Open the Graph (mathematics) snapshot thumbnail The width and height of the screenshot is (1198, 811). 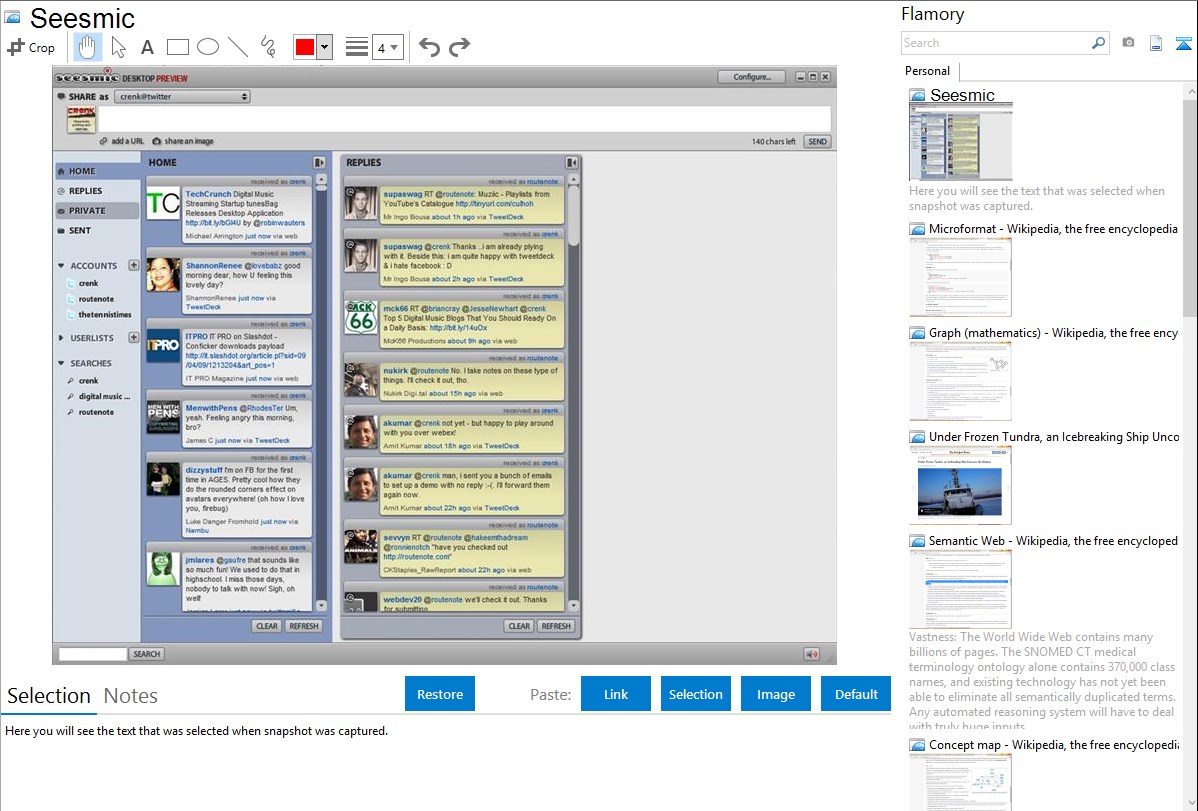click(960, 381)
